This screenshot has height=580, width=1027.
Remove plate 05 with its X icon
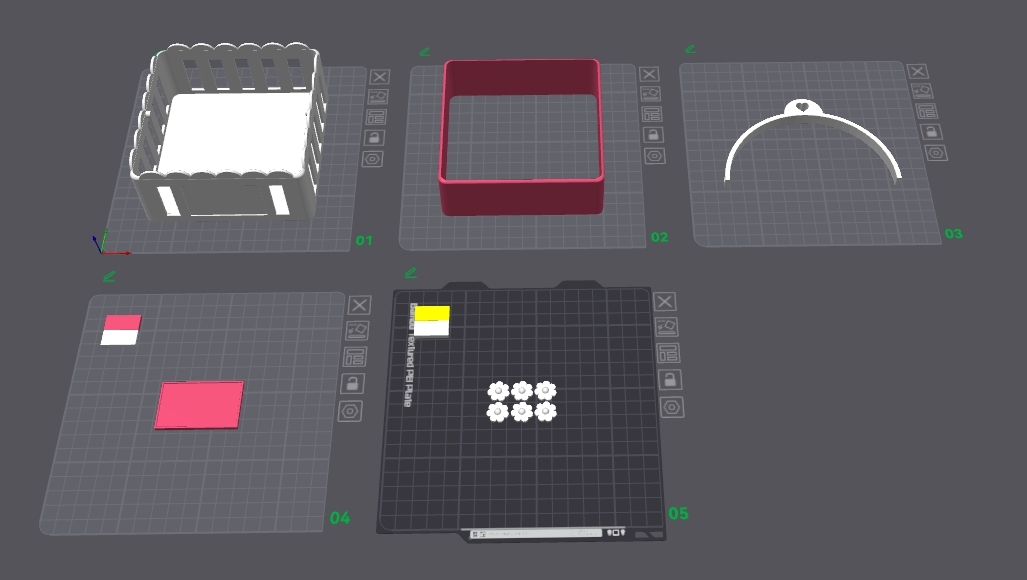665,302
